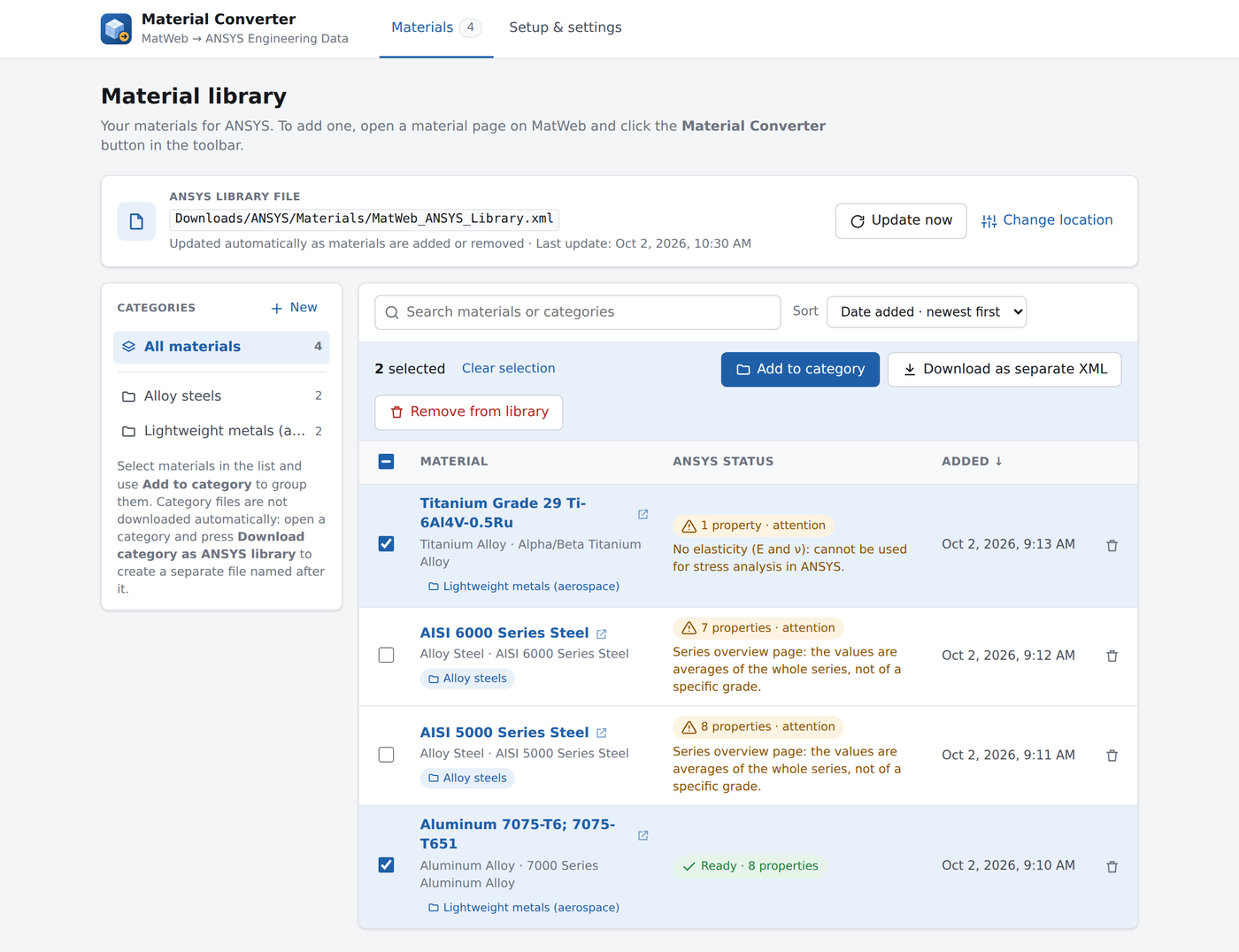Viewport: 1239px width, 952px height.
Task: Click the Ready · 8 properties badge
Action: (x=750, y=866)
